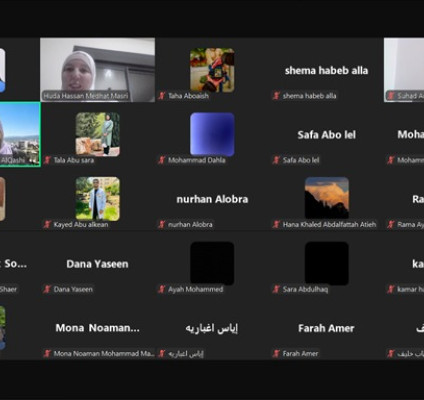The width and height of the screenshot is (424, 400).
Task: Click the muted mic icon beside small إياس اغباريه label
Action: click(x=162, y=354)
